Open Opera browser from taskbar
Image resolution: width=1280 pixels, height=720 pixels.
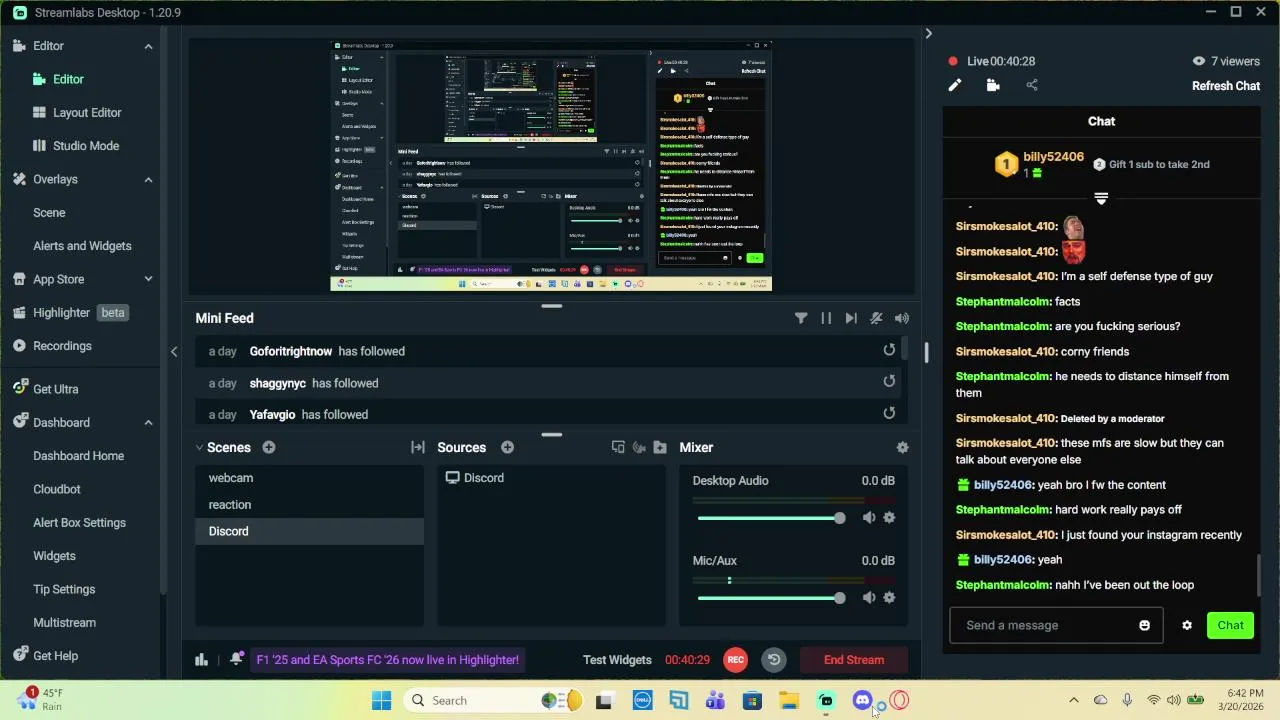coord(899,701)
